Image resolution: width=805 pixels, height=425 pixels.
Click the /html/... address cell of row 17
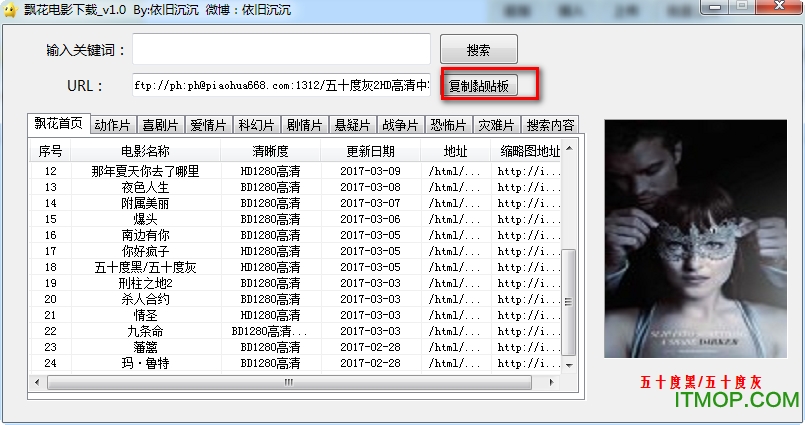coord(455,251)
